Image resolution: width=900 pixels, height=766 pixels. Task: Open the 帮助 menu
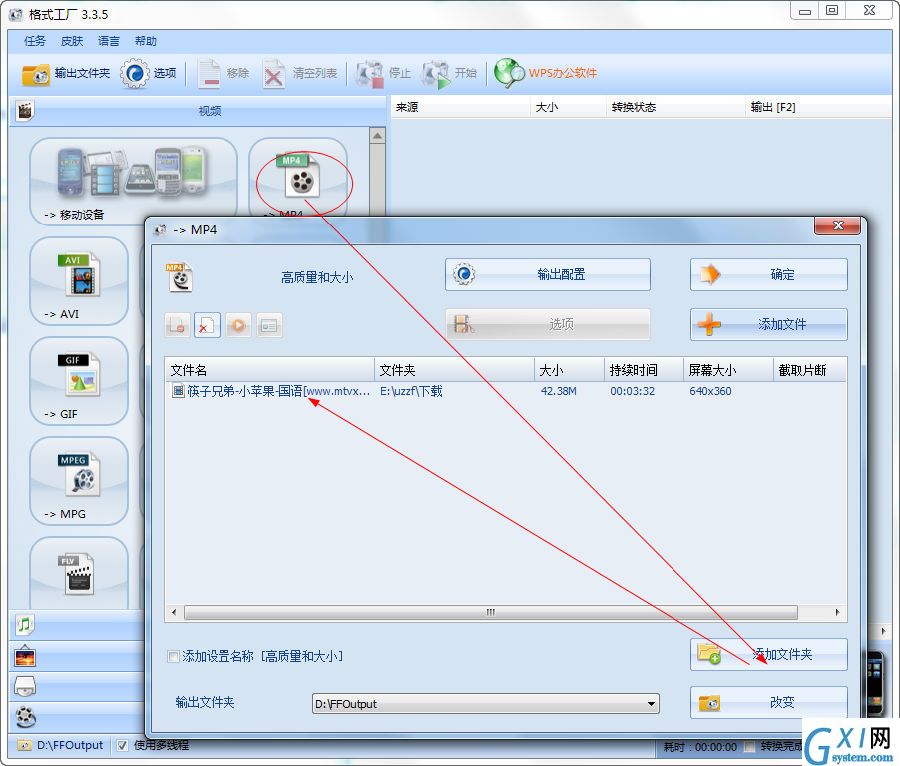pyautogui.click(x=145, y=41)
